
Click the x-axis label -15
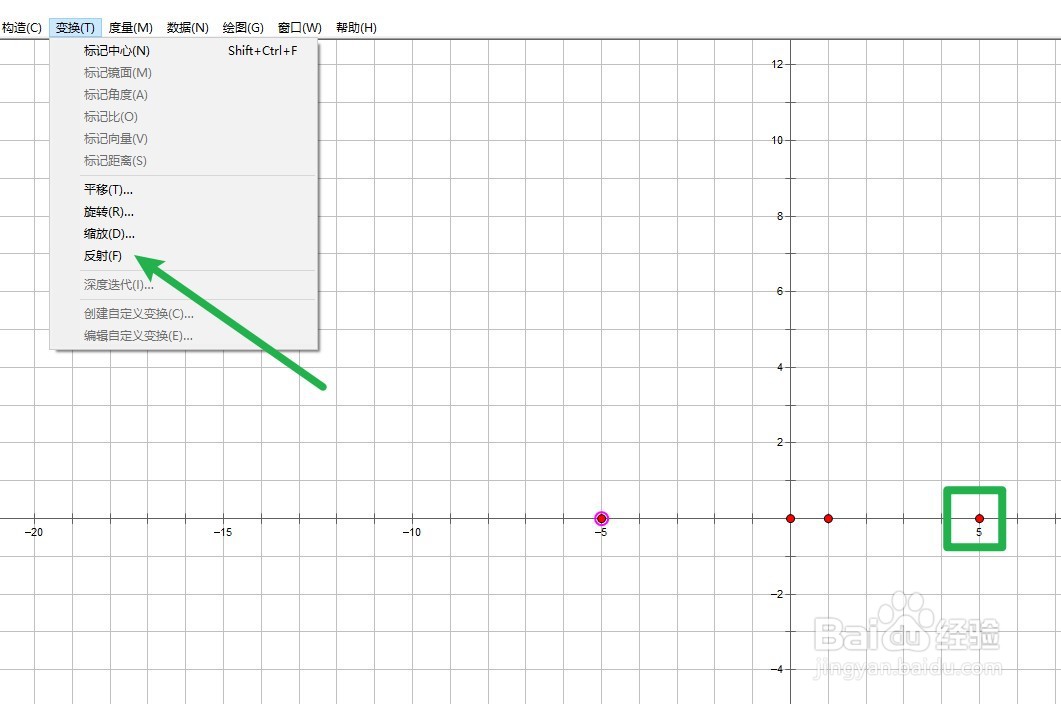pyautogui.click(x=223, y=532)
